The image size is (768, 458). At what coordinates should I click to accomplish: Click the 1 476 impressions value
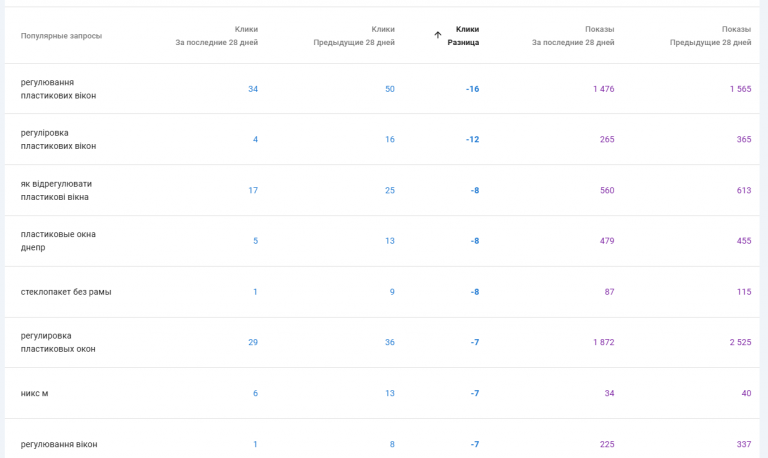(603, 89)
